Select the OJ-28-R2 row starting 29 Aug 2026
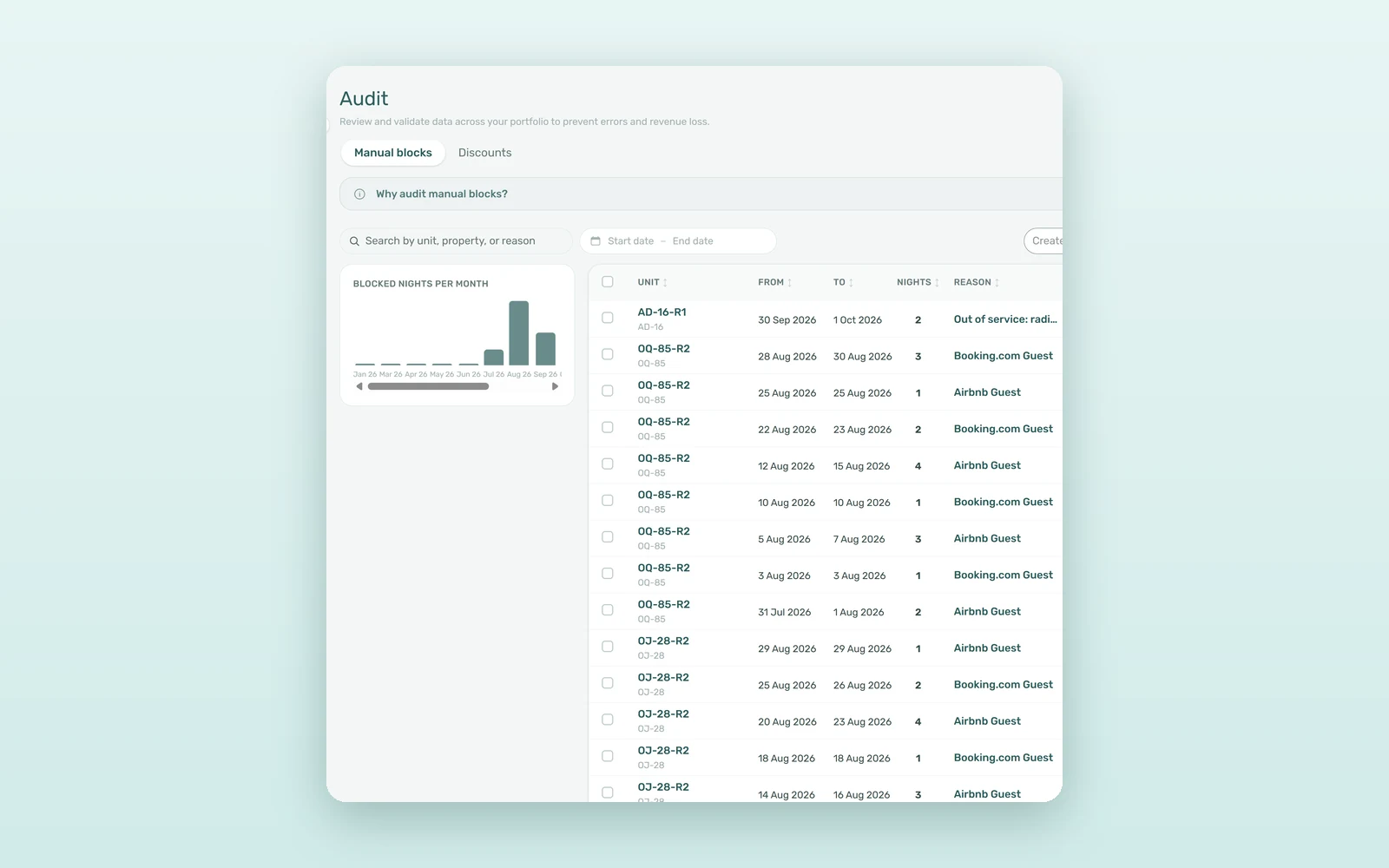Screen dimensions: 1389x868 tap(608, 647)
